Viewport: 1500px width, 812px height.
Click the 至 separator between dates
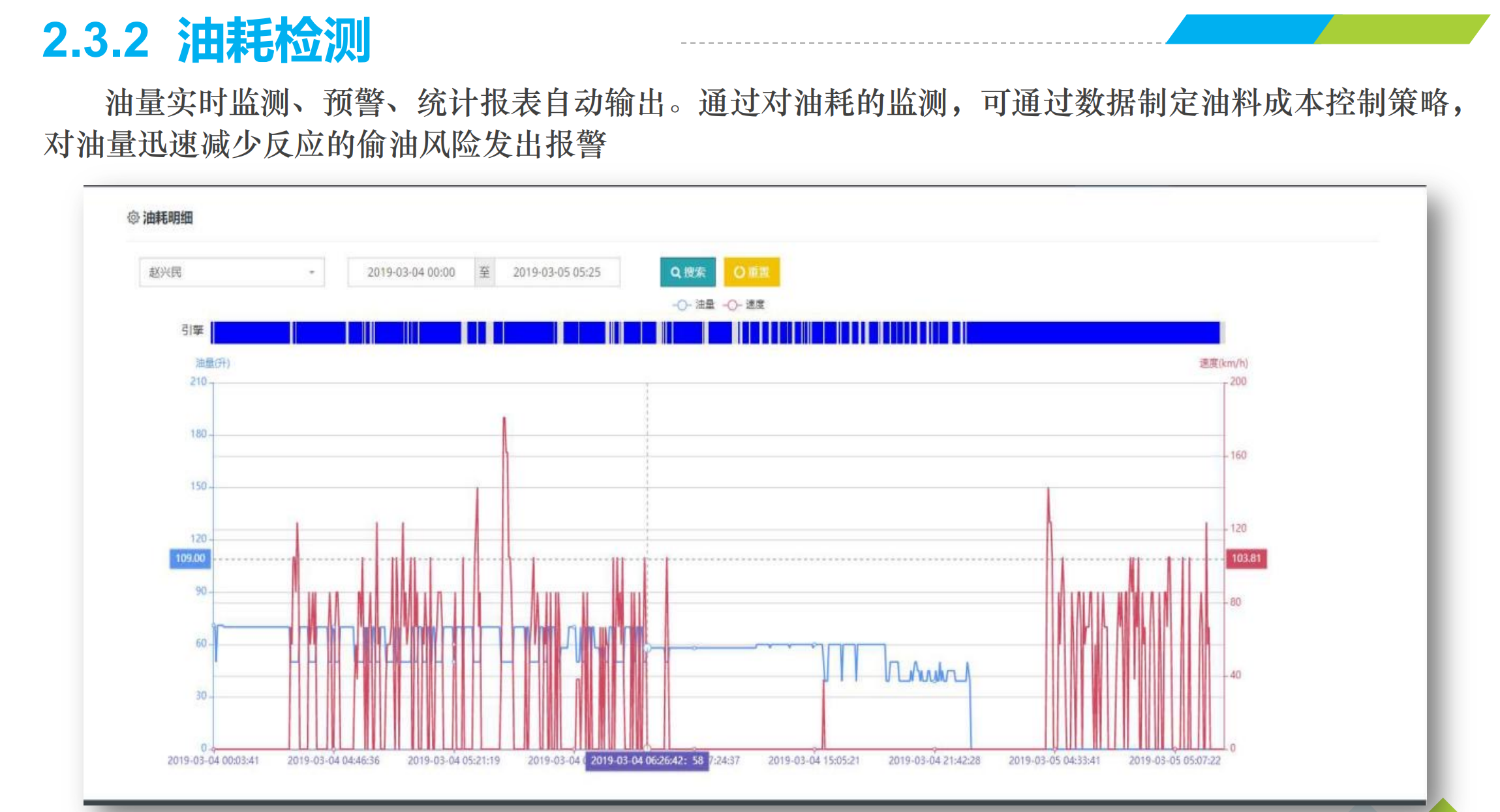(484, 272)
